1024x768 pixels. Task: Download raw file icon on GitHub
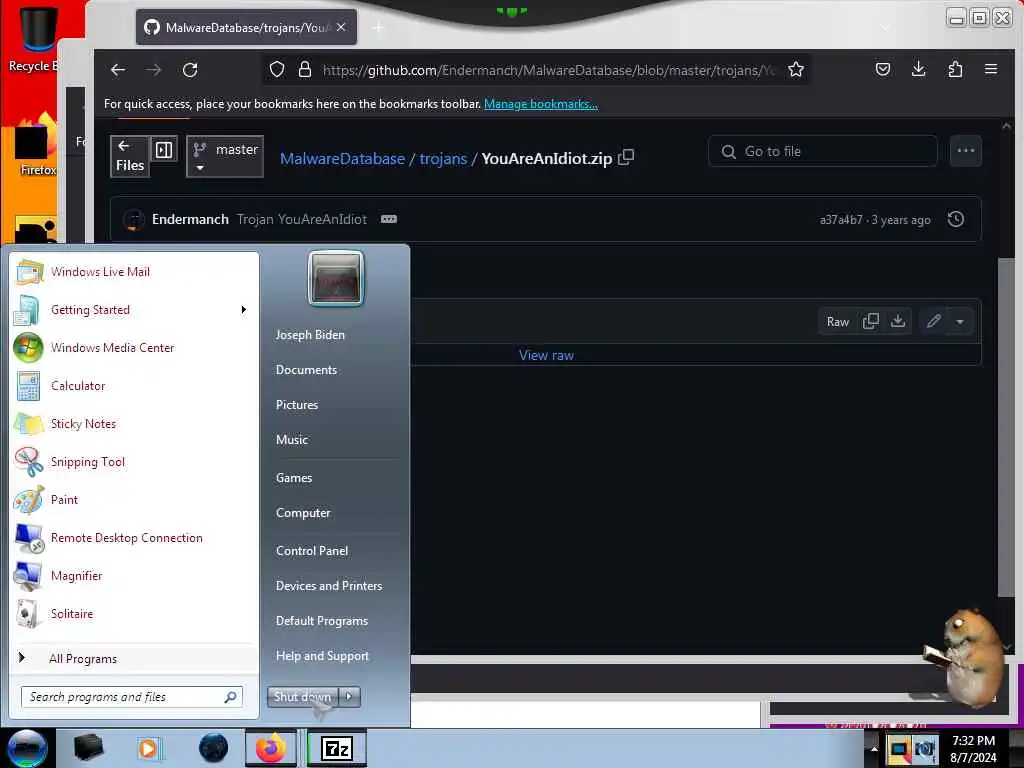[898, 321]
